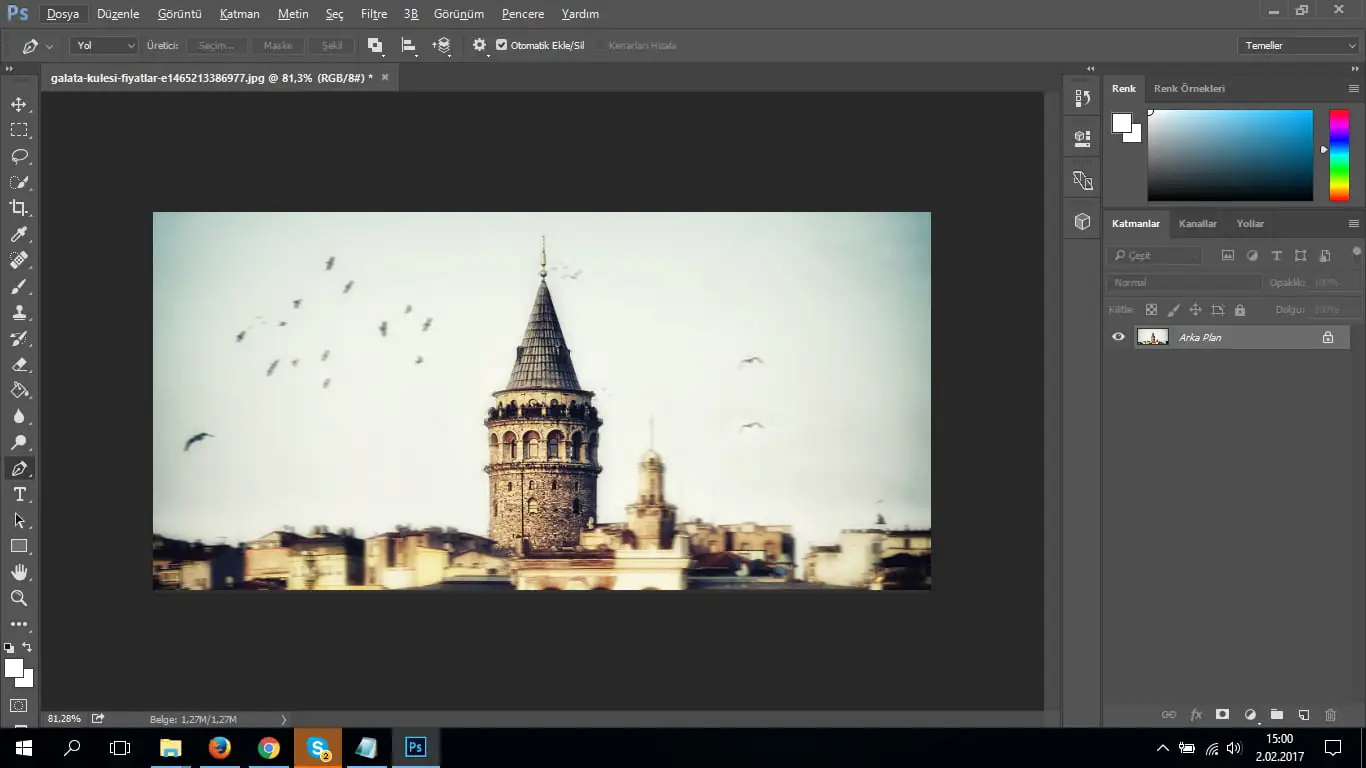The height and width of the screenshot is (768, 1366).
Task: Uncheck Otomatik Ekle/Sil checkbox
Action: tap(502, 45)
